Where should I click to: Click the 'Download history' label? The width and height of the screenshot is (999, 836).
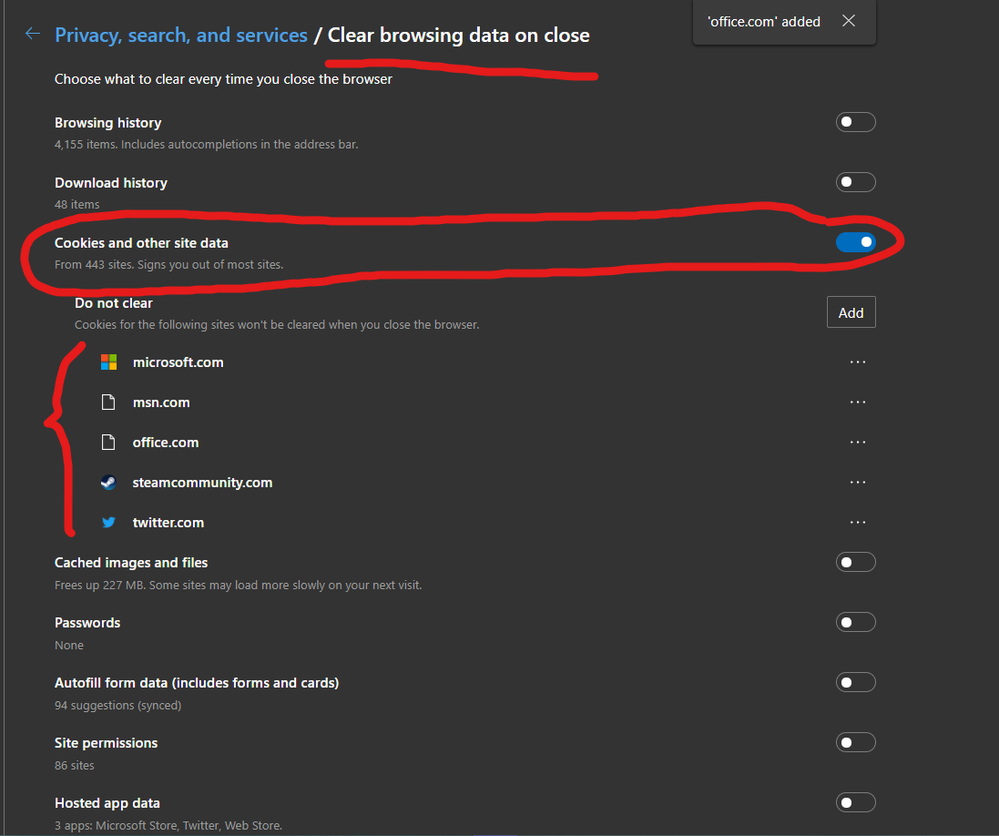click(x=111, y=183)
